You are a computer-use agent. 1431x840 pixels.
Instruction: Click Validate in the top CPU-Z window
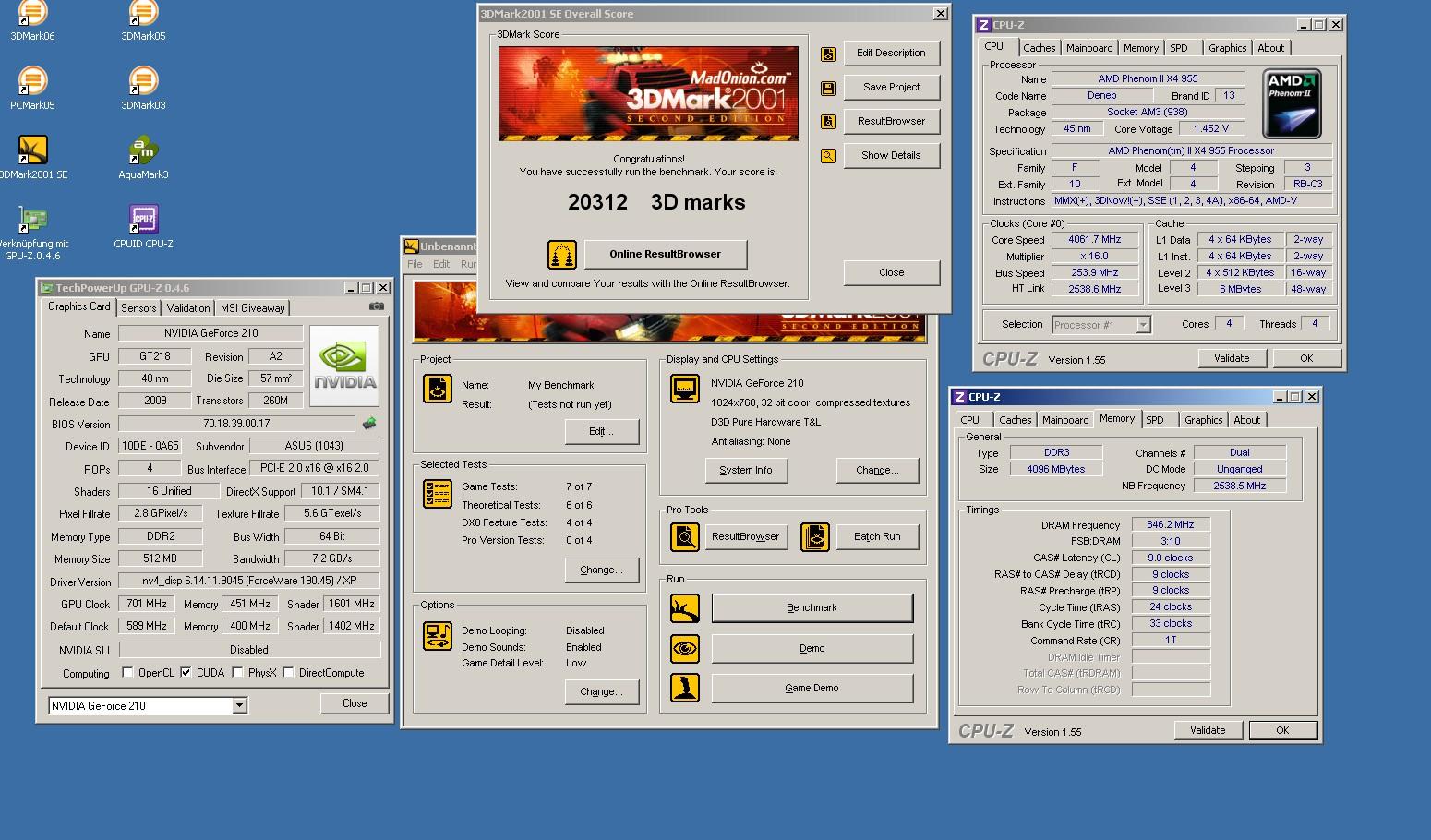click(x=1232, y=358)
